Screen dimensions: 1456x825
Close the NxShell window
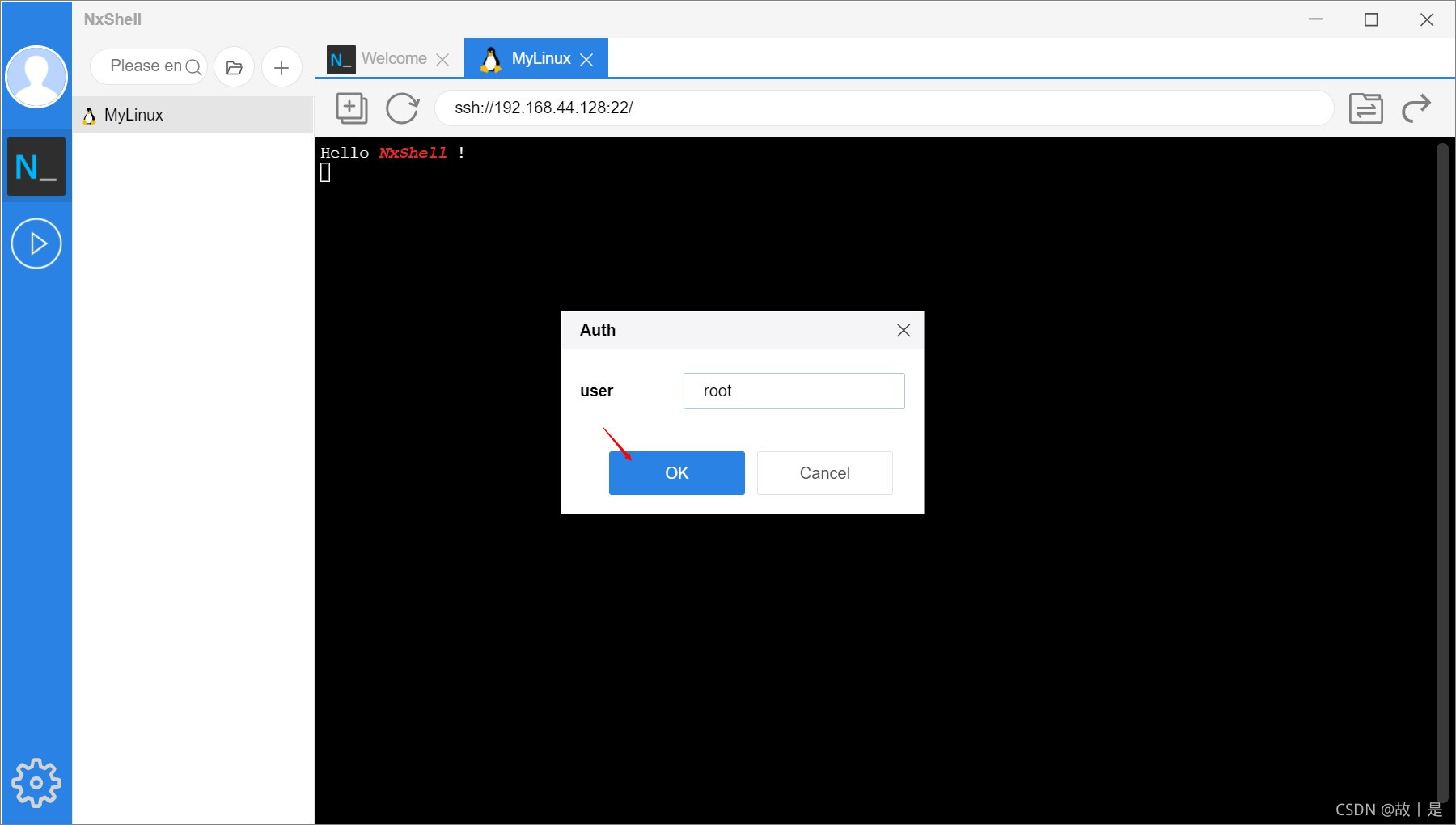pyautogui.click(x=1427, y=19)
